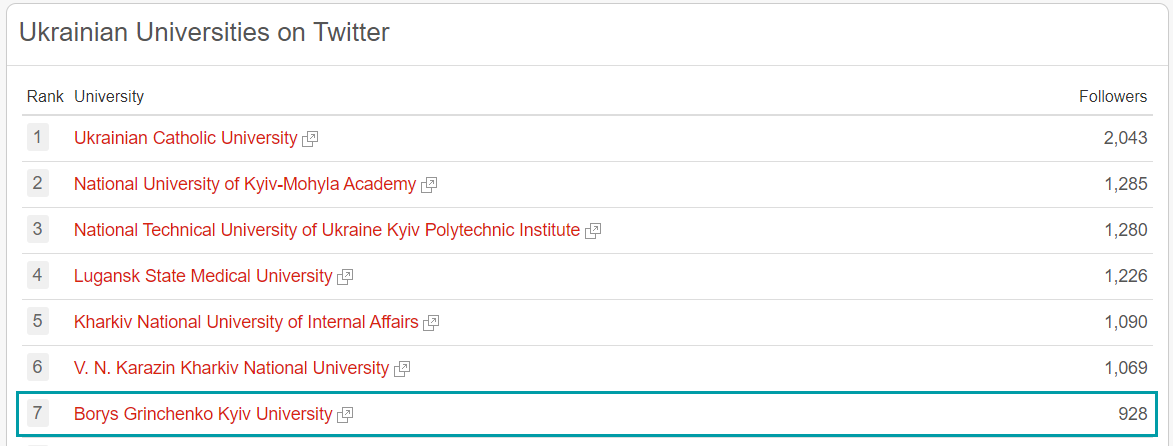Follow Kharkiv National University of Internal Affairs link
The height and width of the screenshot is (446, 1173).
click(x=245, y=322)
